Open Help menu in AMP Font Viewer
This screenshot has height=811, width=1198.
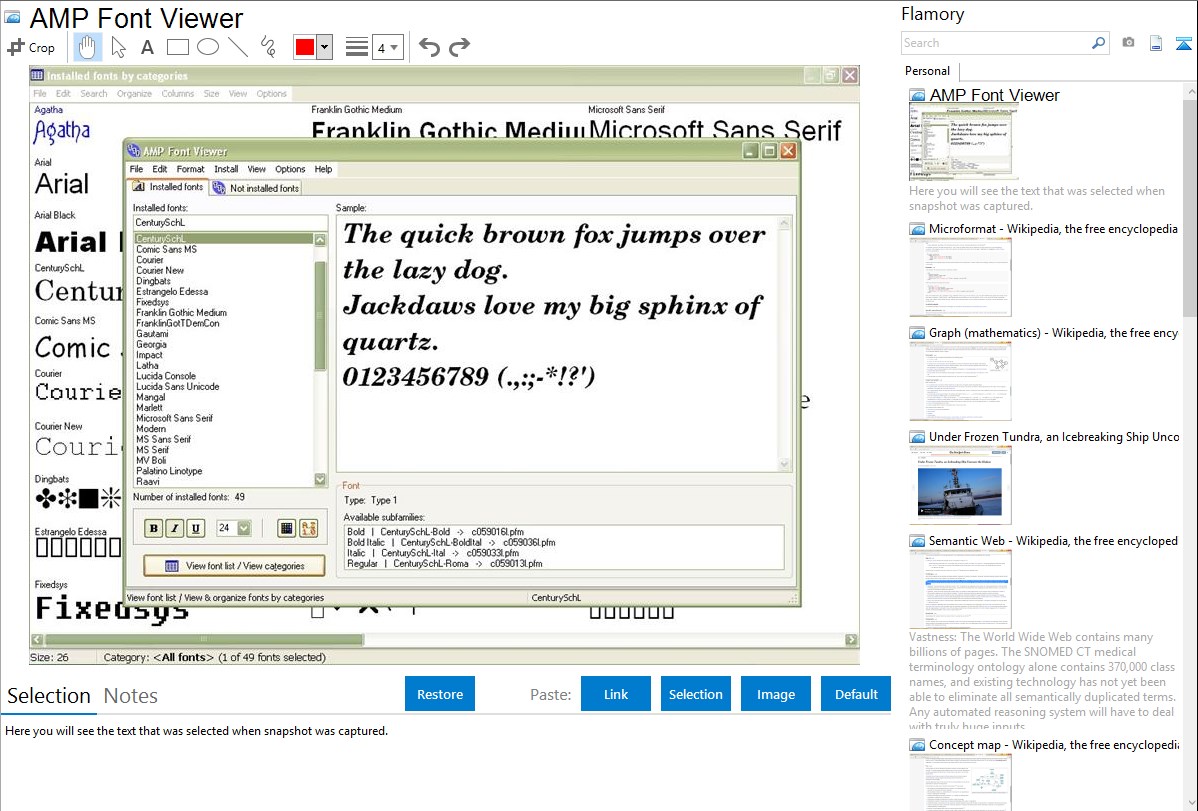323,169
